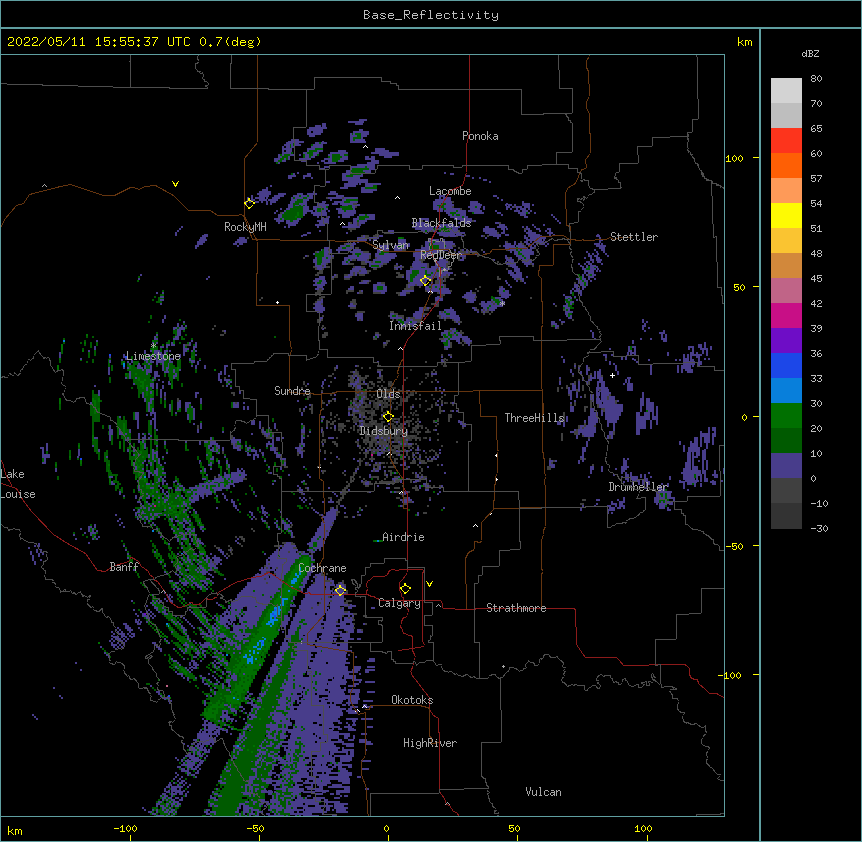The height and width of the screenshot is (842, 862).
Task: Click the Limestone label
Action: tap(153, 356)
